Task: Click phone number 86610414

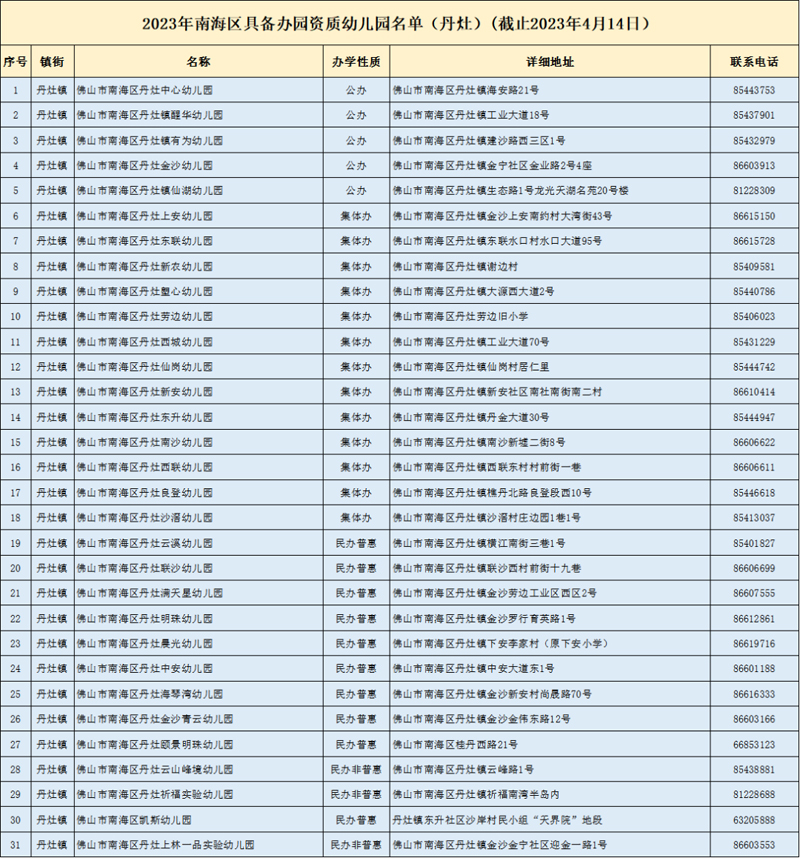Action: tap(754, 392)
